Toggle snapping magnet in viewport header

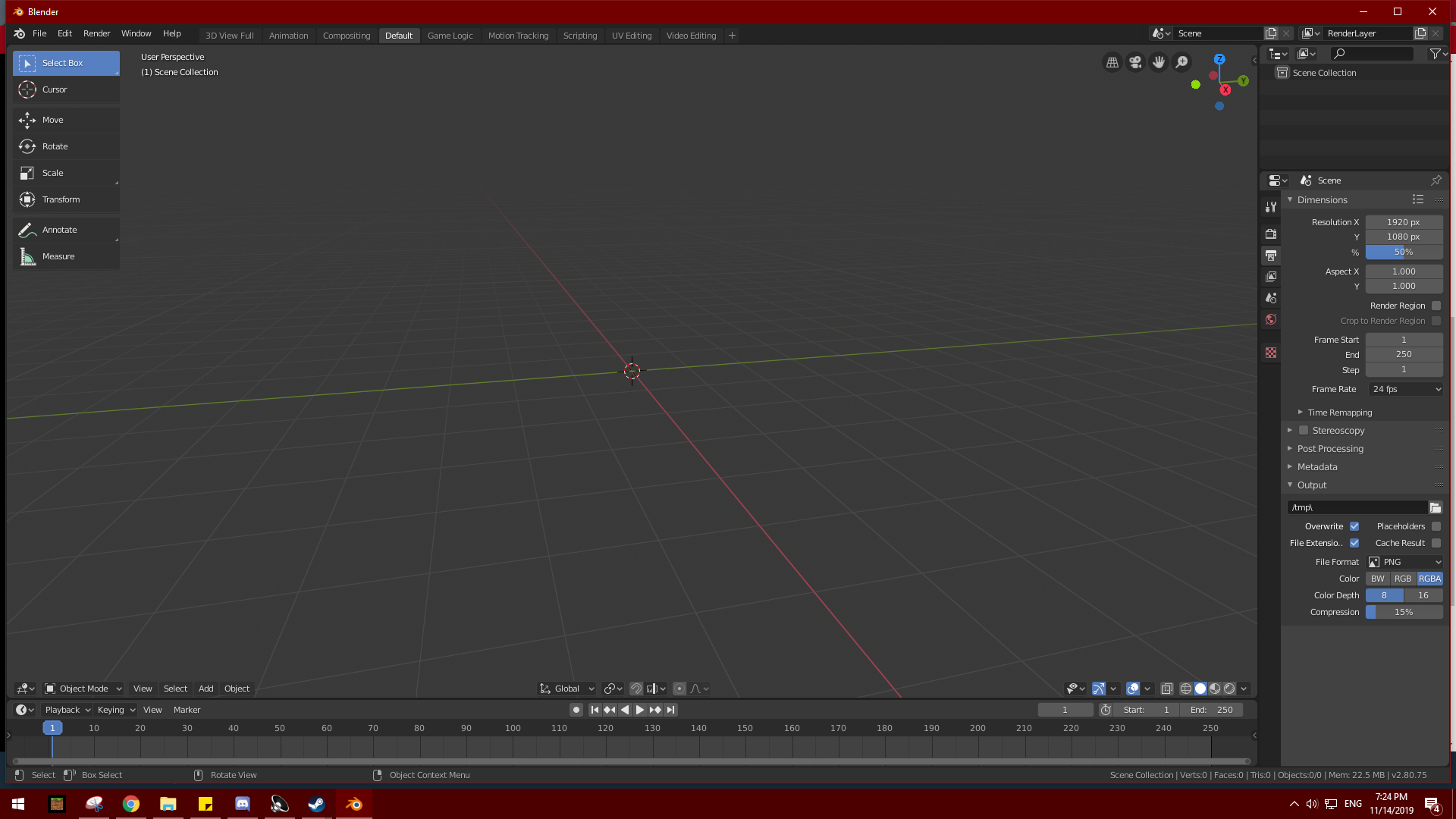coord(636,689)
